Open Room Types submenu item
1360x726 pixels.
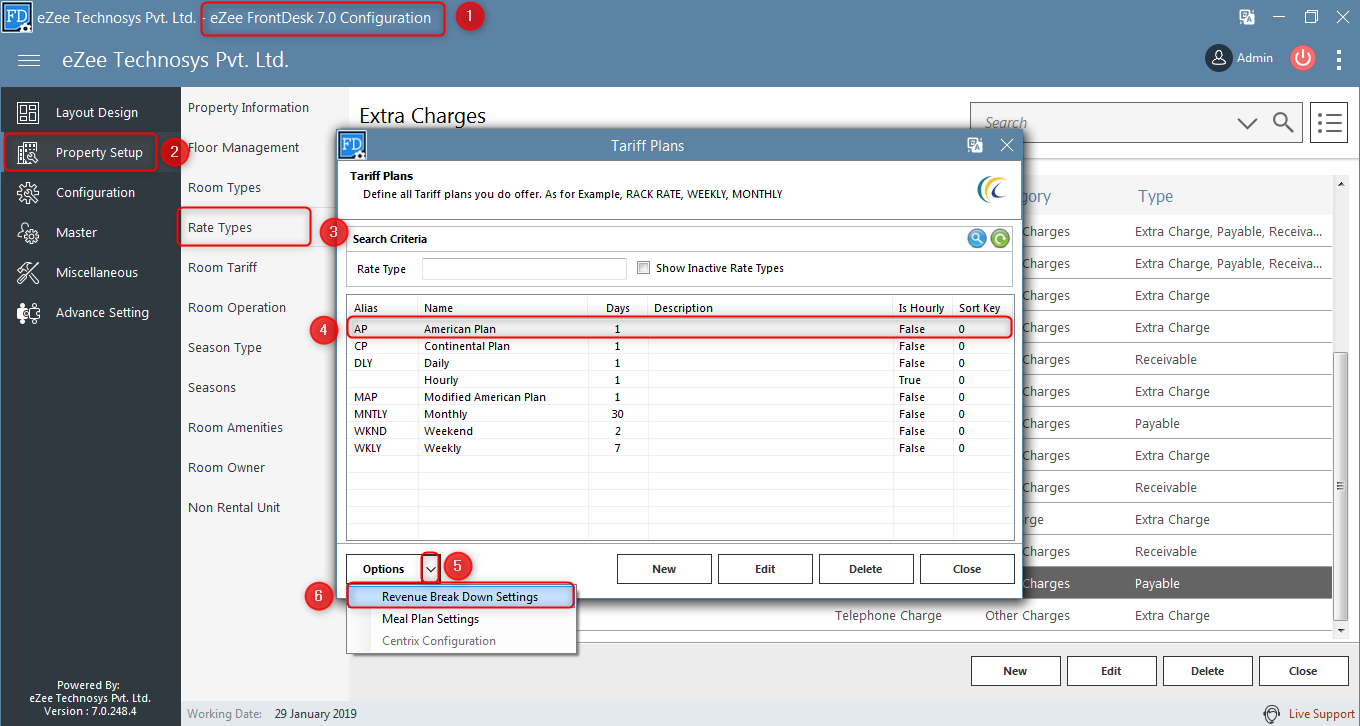pyautogui.click(x=224, y=188)
